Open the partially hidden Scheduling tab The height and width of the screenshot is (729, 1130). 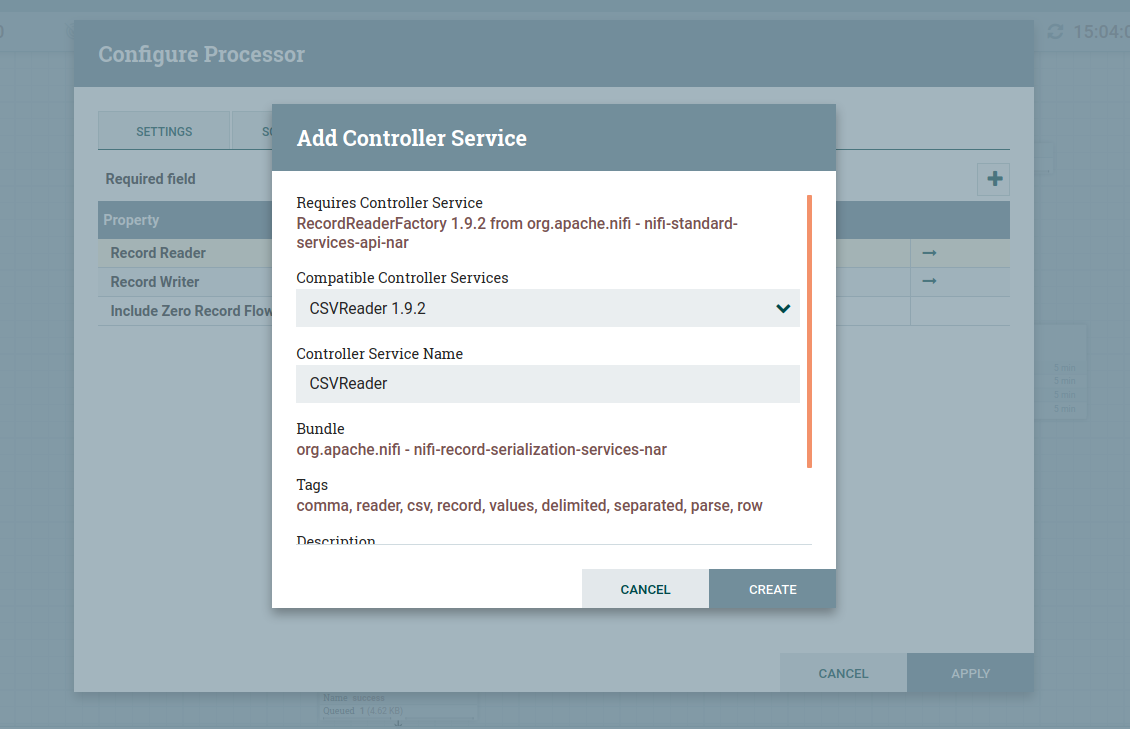(253, 131)
